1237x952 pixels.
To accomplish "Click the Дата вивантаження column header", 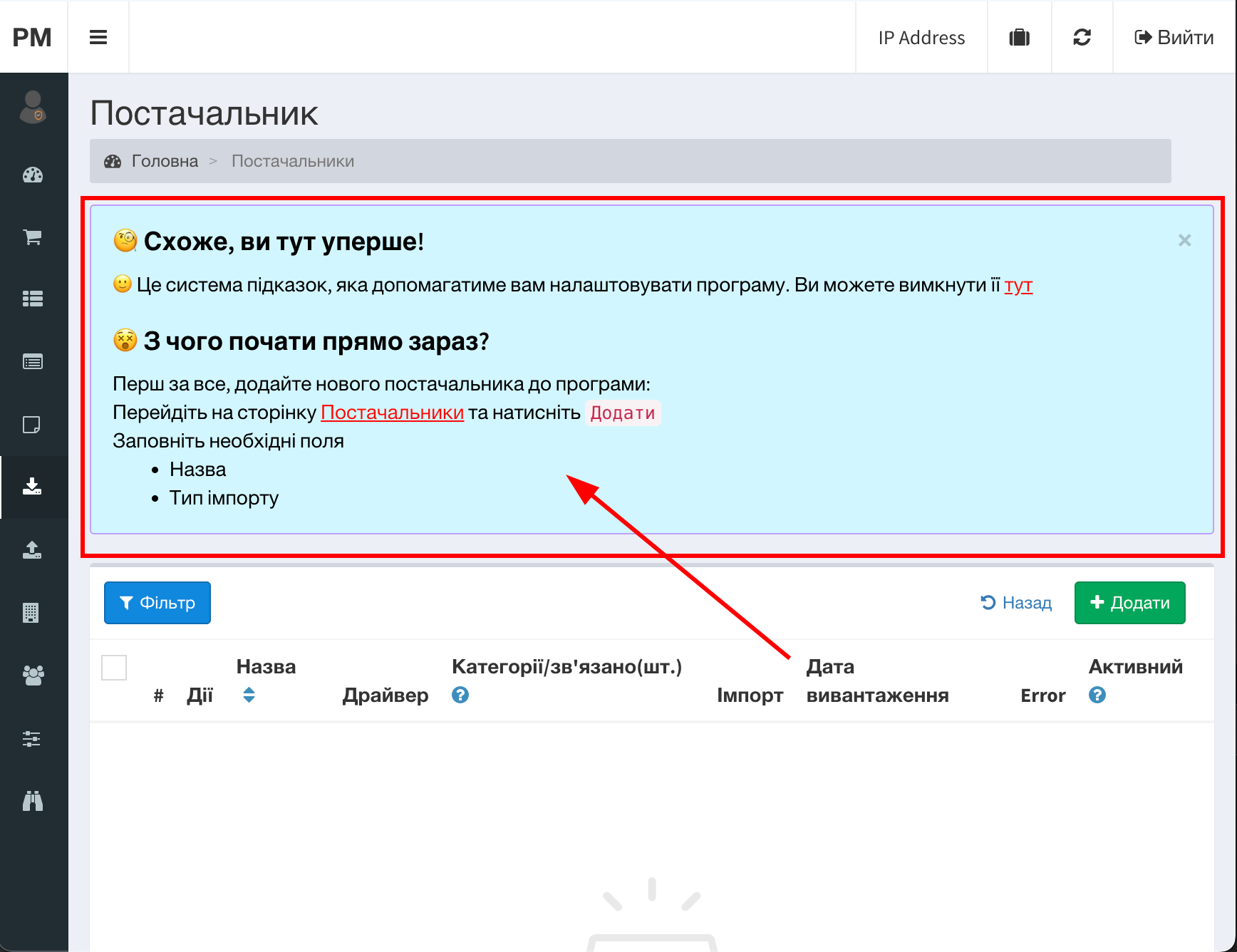I will [878, 681].
